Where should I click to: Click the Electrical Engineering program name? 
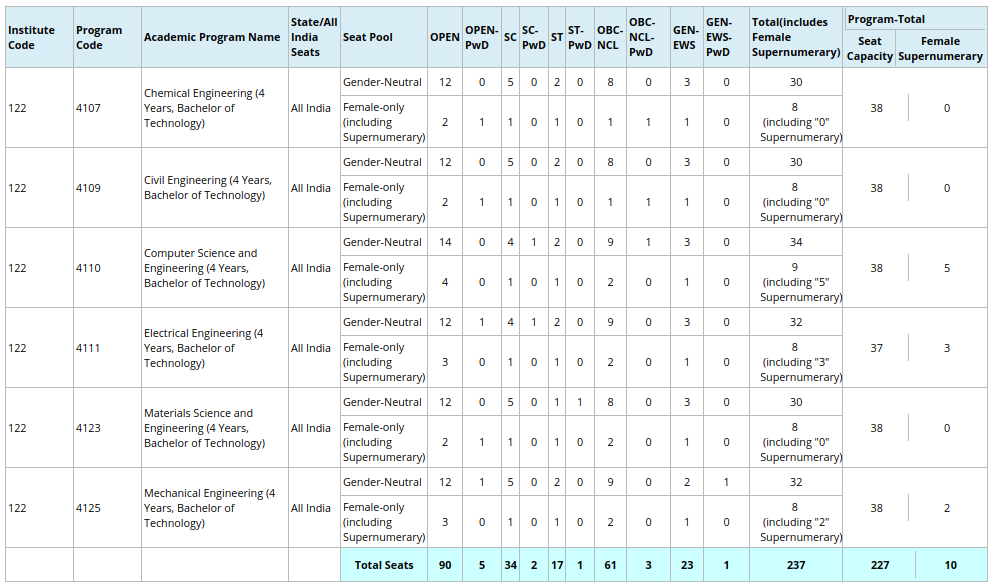tap(204, 348)
